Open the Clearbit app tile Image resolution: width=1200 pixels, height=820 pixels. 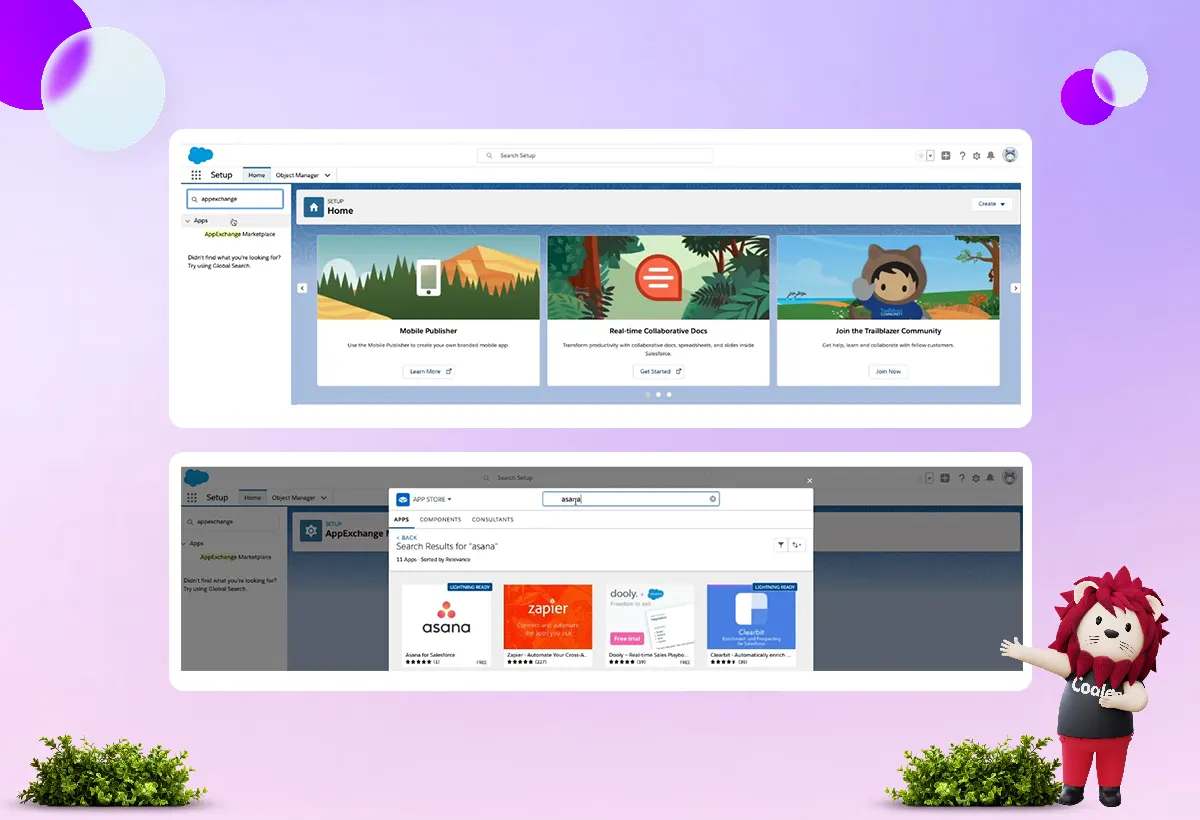(x=751, y=626)
